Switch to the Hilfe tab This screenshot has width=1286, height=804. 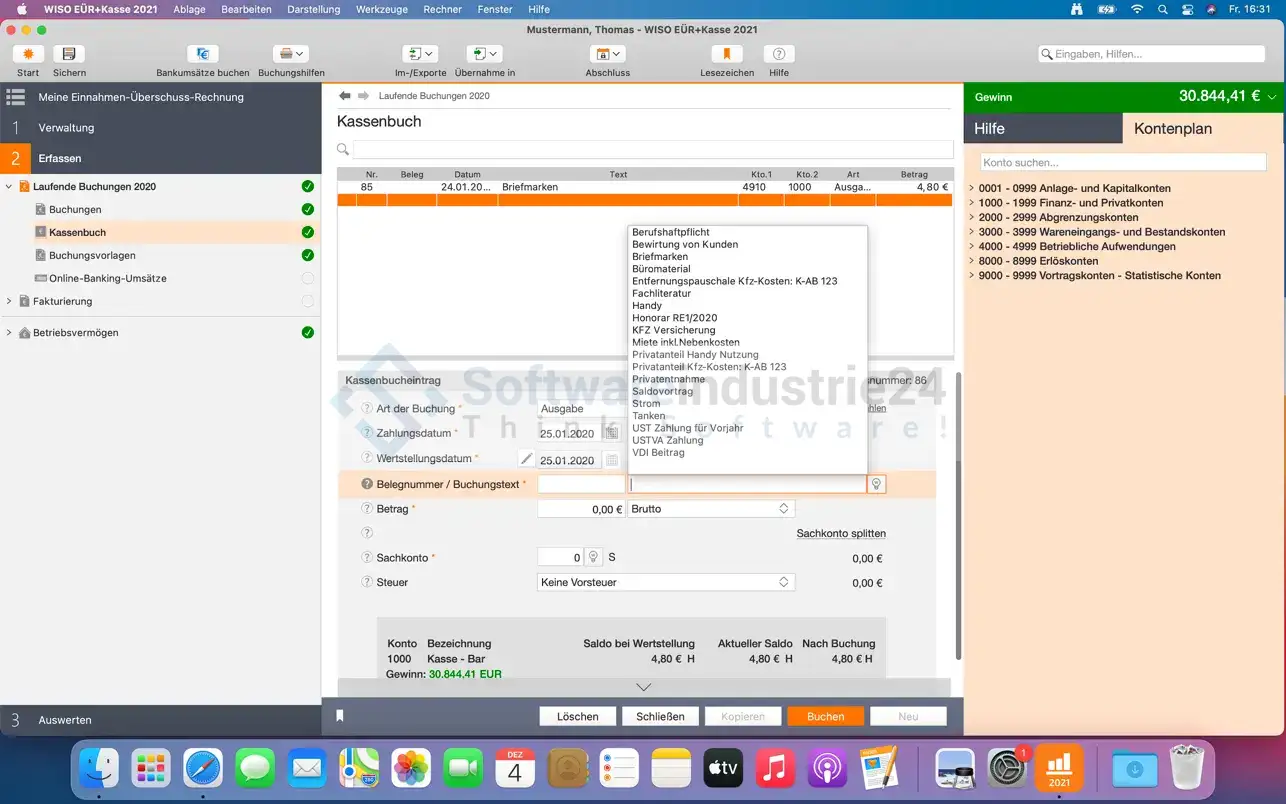pos(1042,129)
